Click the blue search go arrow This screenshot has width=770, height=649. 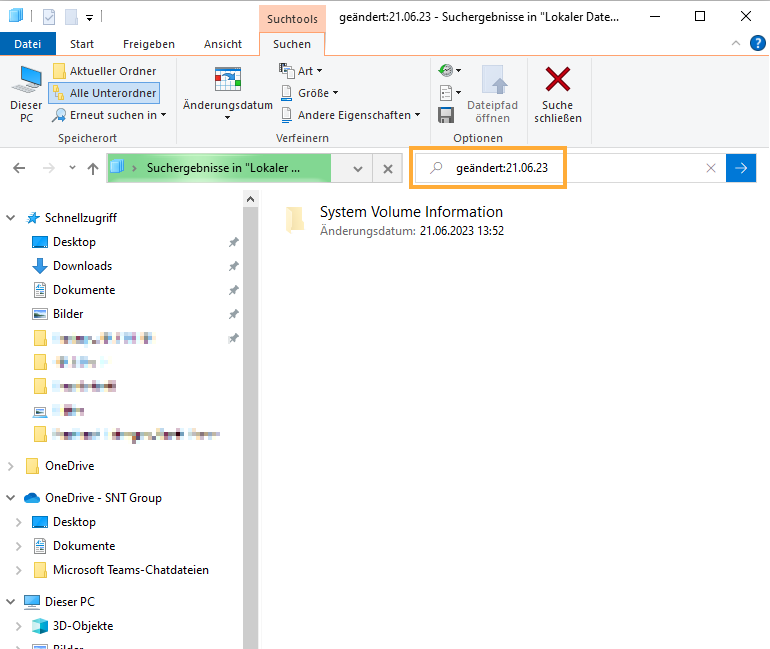coord(741,168)
